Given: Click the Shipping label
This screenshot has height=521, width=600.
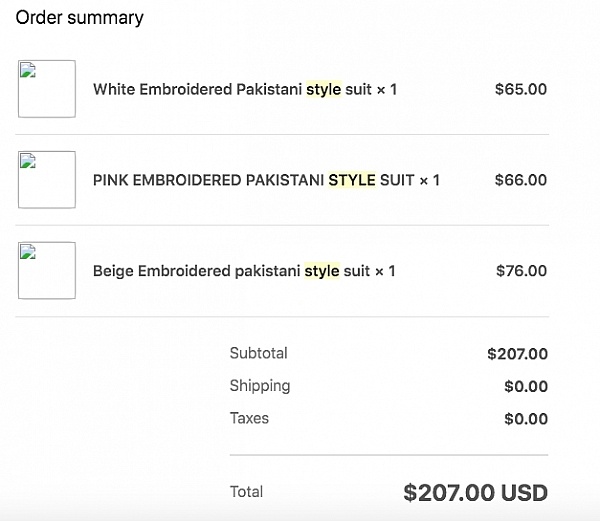Looking at the screenshot, I should click(260, 386).
